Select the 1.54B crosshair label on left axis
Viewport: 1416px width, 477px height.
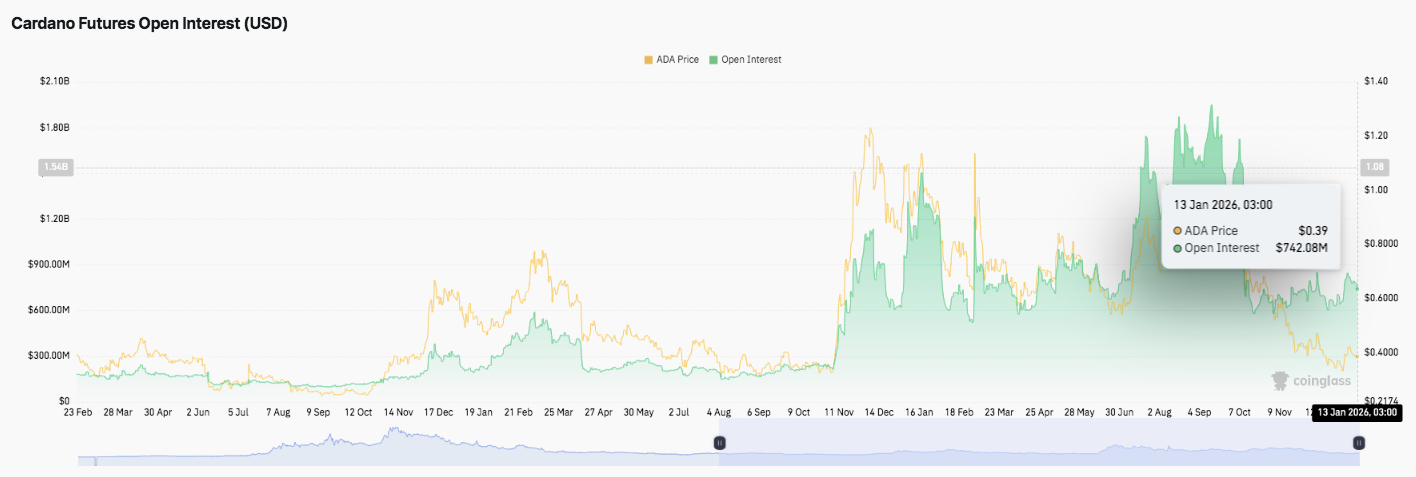click(53, 167)
